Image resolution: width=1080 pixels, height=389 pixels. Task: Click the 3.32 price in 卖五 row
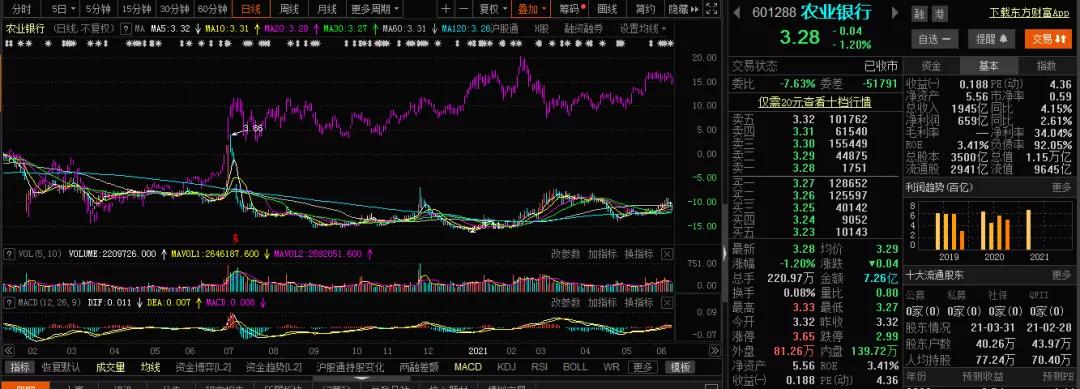(x=804, y=119)
